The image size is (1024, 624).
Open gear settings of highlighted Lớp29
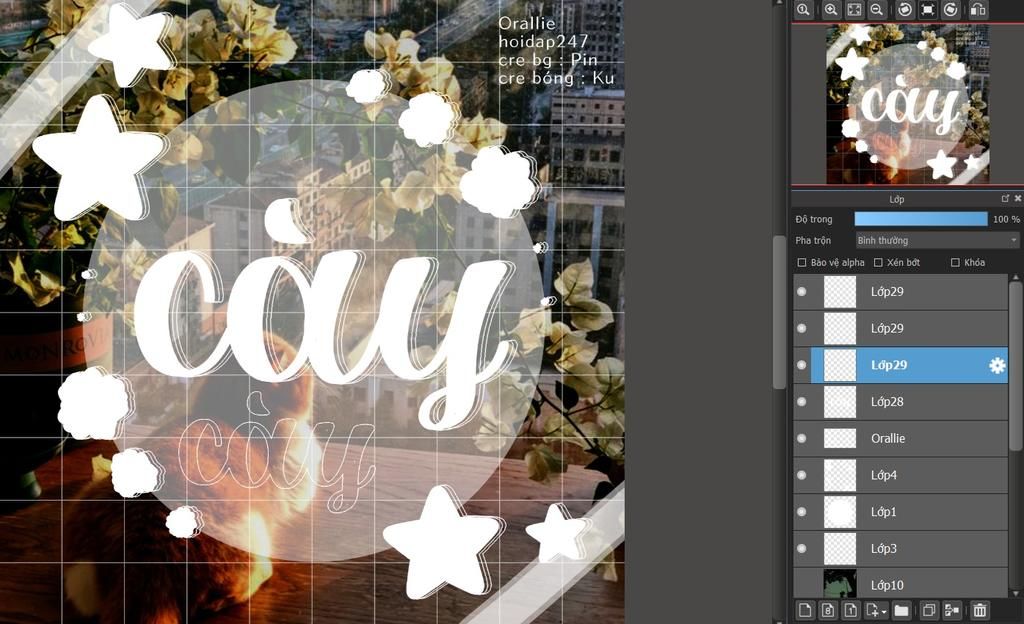click(997, 366)
